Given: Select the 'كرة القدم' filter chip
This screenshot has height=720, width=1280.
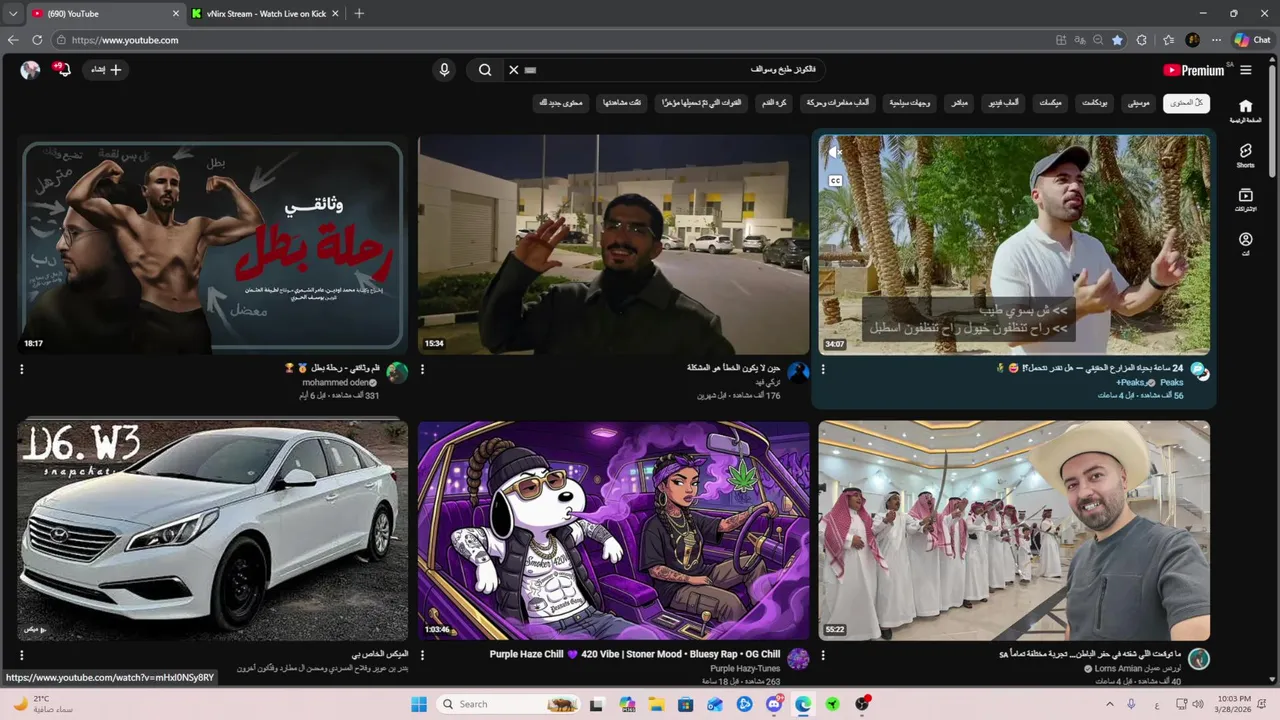Looking at the screenshot, I should [x=773, y=103].
